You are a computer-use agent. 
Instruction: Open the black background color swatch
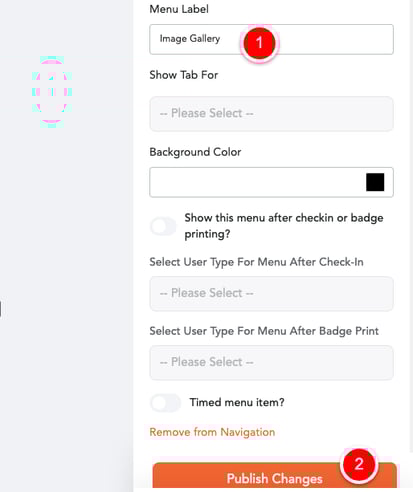(375, 182)
